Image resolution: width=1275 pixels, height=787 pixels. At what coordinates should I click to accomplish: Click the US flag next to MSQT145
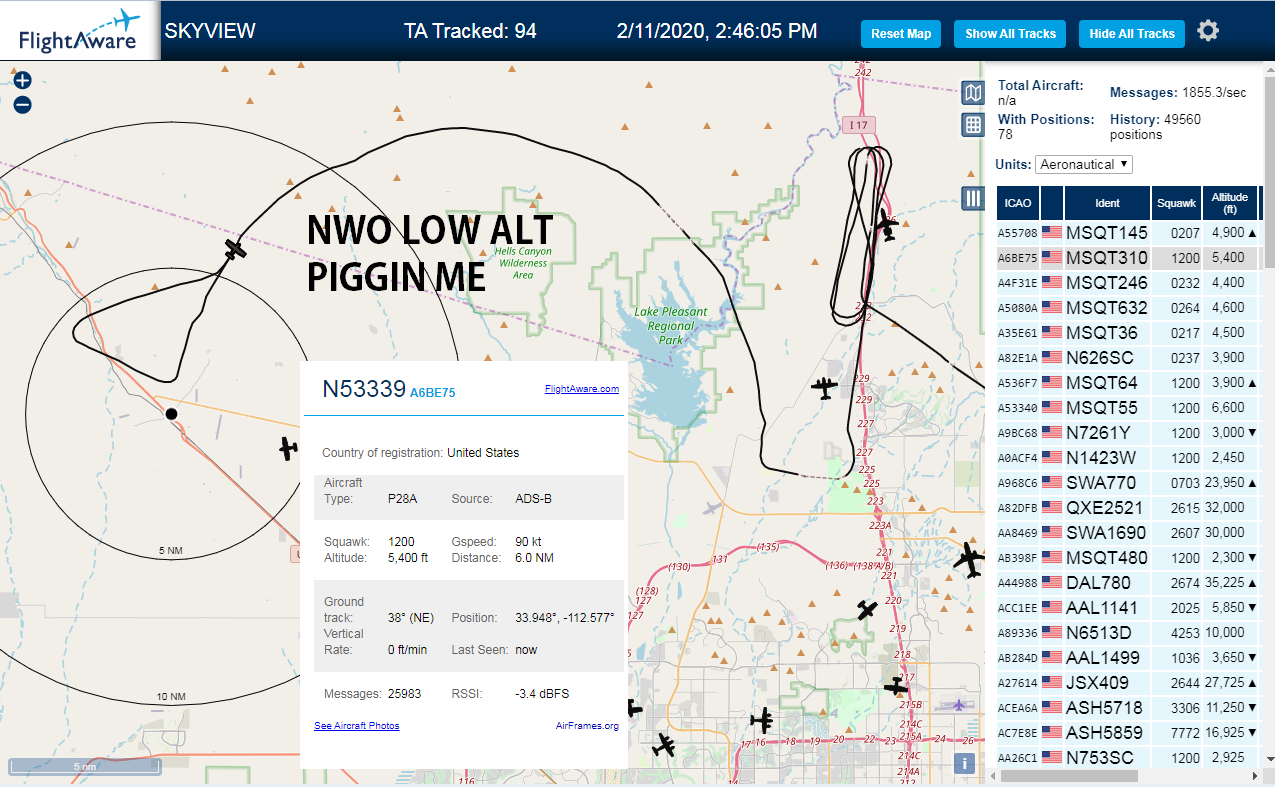(1052, 233)
